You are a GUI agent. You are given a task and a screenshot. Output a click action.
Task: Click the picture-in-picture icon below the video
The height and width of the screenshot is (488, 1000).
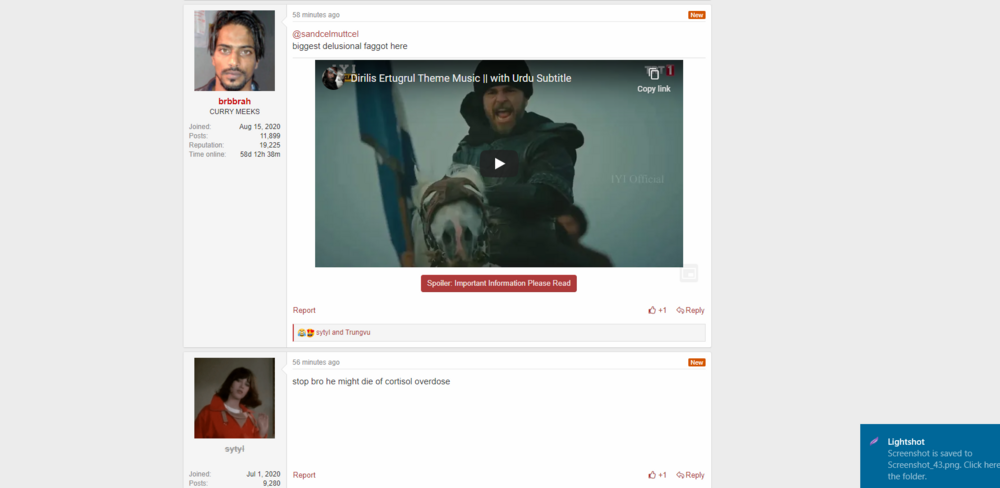[689, 273]
